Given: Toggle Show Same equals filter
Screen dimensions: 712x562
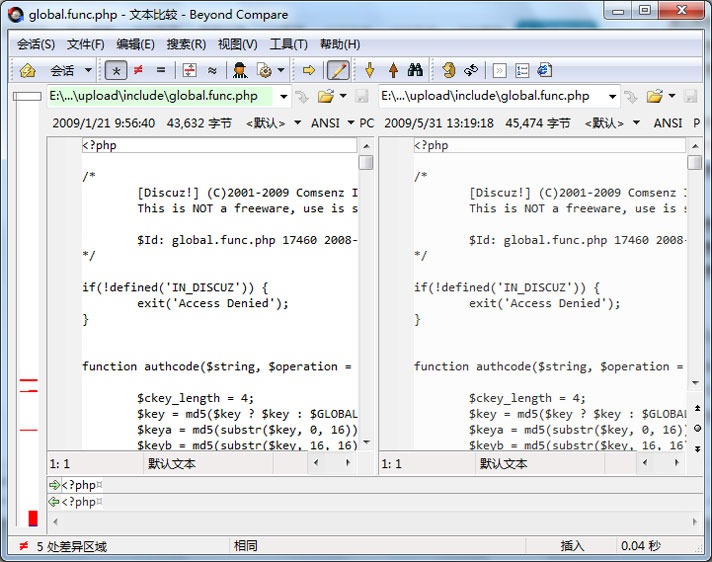Looking at the screenshot, I should click(161, 70).
